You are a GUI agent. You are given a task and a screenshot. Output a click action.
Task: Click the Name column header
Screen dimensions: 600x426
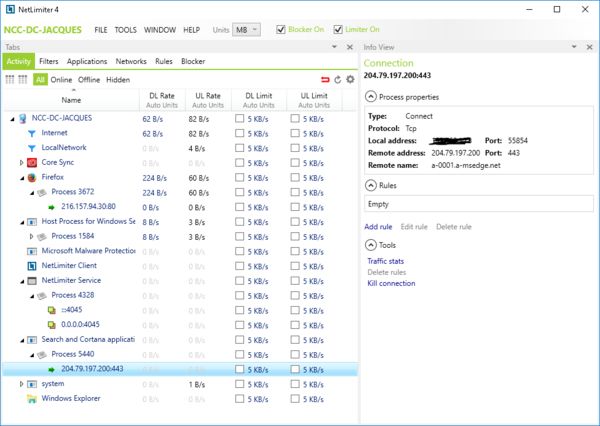point(71,100)
